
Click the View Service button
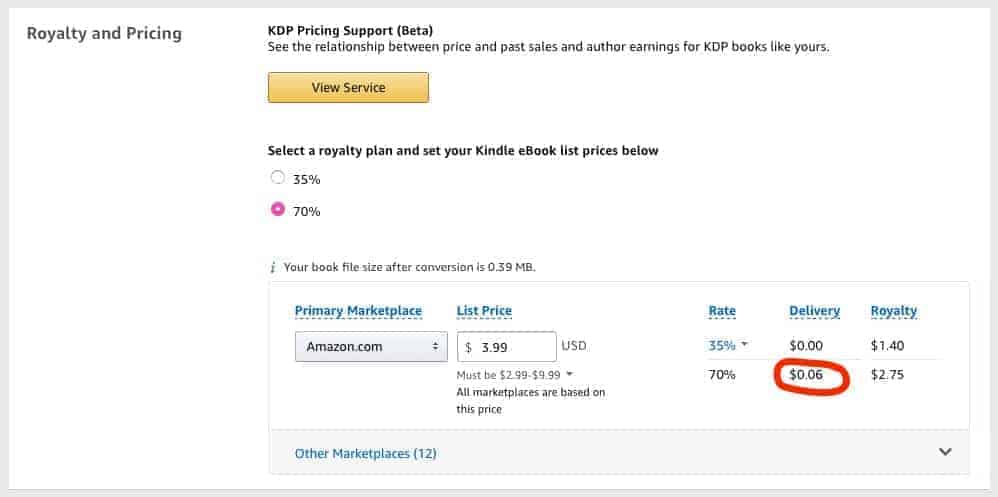pos(348,87)
